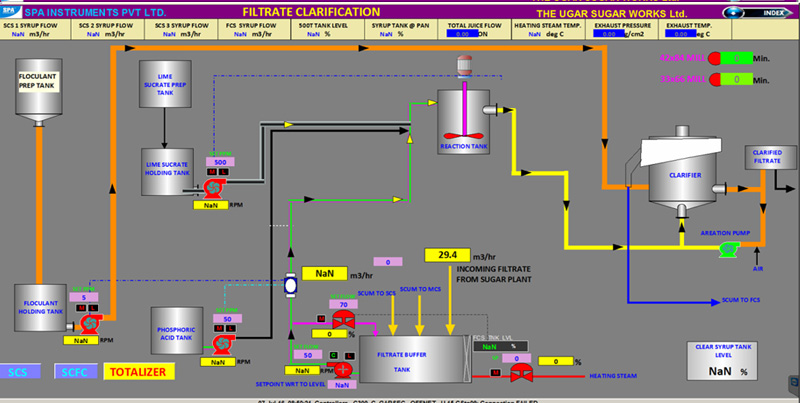Edit the SET FLOW 50 field
This screenshot has width=800, height=403.
(x=308, y=355)
